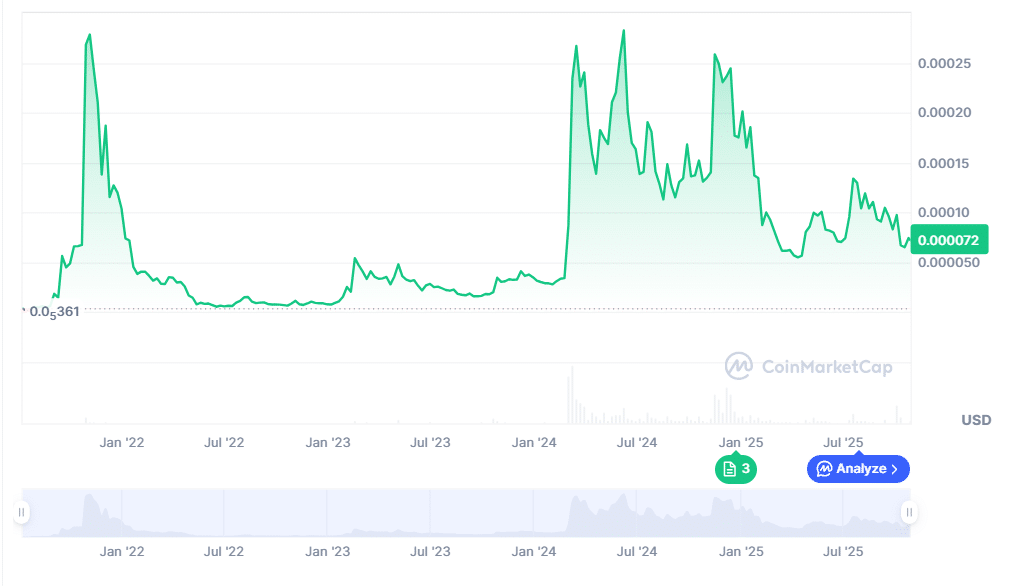Click the chevron arrow on the Analyze button

tap(895, 468)
